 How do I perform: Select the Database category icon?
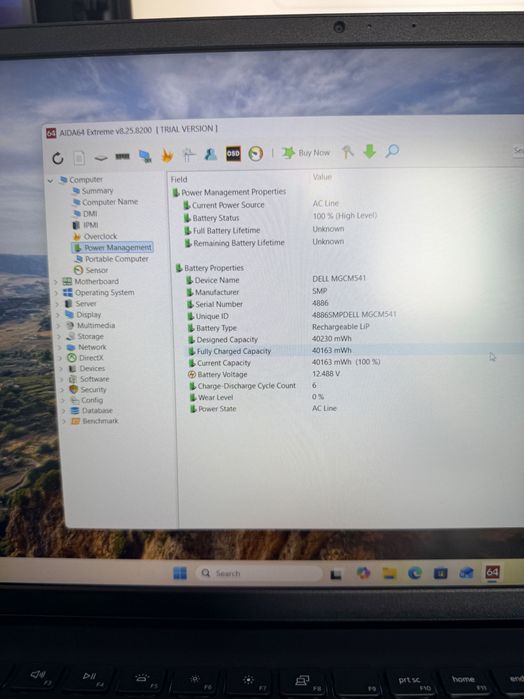tap(75, 411)
